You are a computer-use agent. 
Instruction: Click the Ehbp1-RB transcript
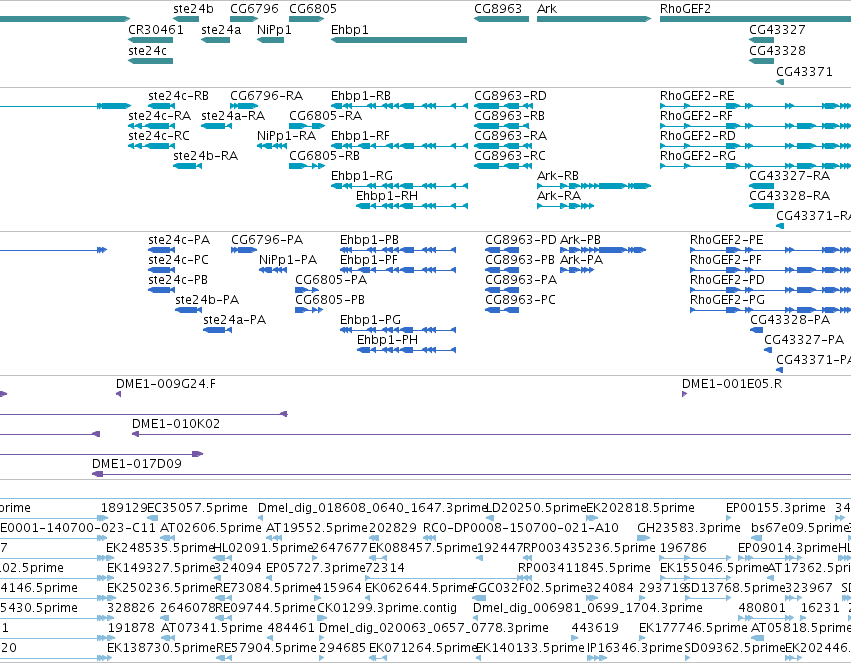(x=399, y=106)
